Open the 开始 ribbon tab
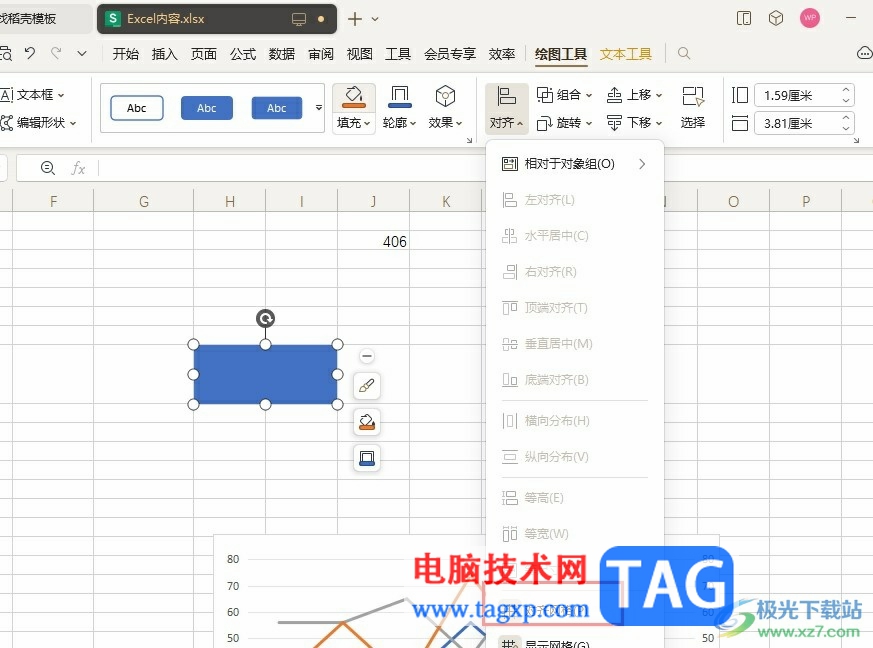This screenshot has height=648, width=873. coord(125,54)
